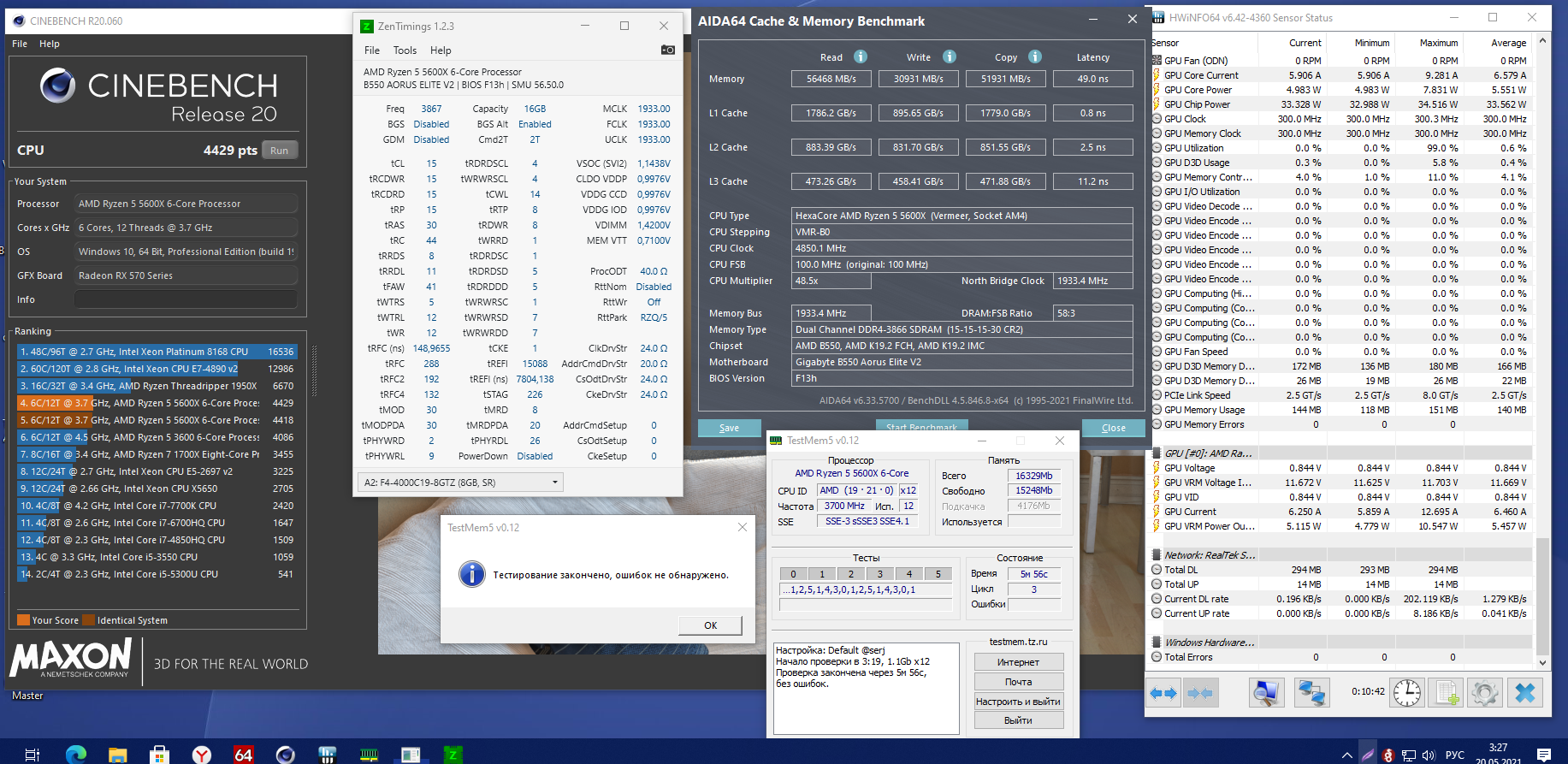Open the Help menu in ZenTimings
The image size is (1568, 764).
[x=441, y=50]
